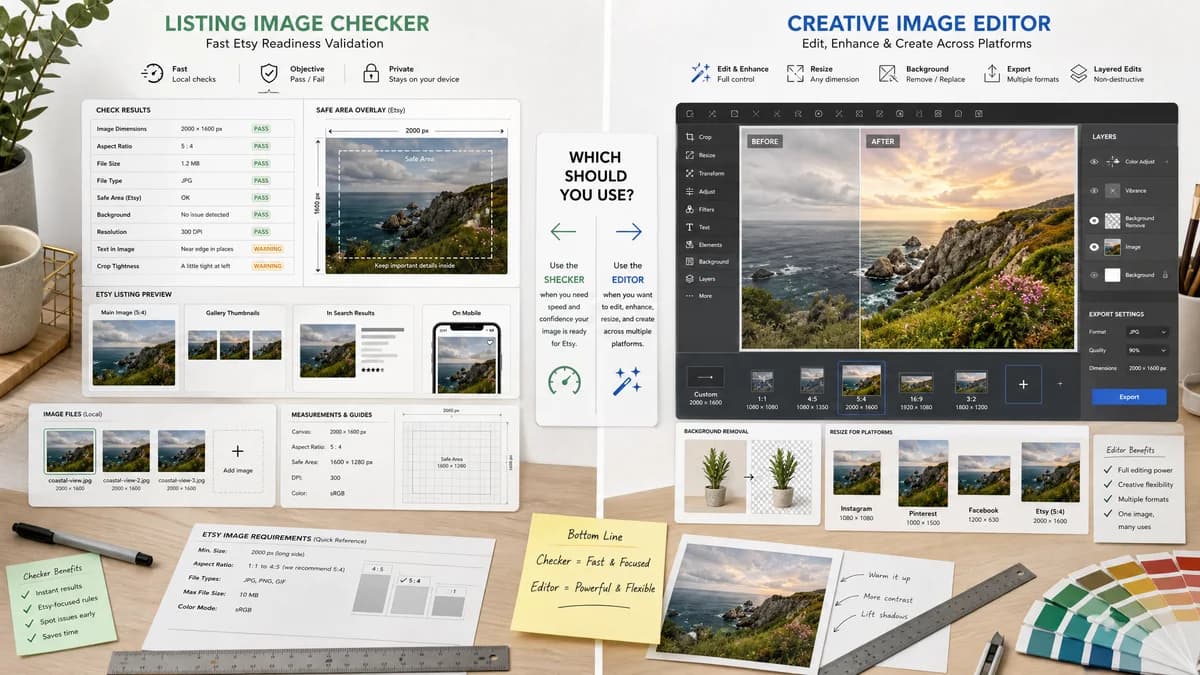Screen dimensions: 1200x675
Task: Click the 300 DPI Resolution value
Action: (191, 231)
